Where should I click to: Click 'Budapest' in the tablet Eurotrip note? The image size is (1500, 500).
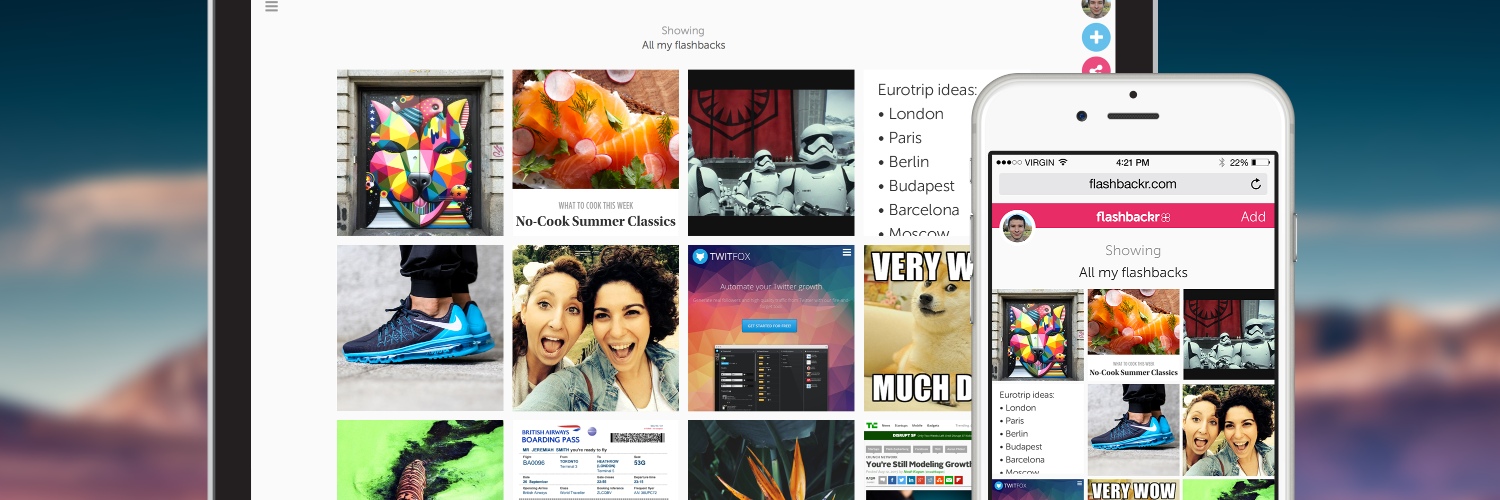[x=922, y=186]
